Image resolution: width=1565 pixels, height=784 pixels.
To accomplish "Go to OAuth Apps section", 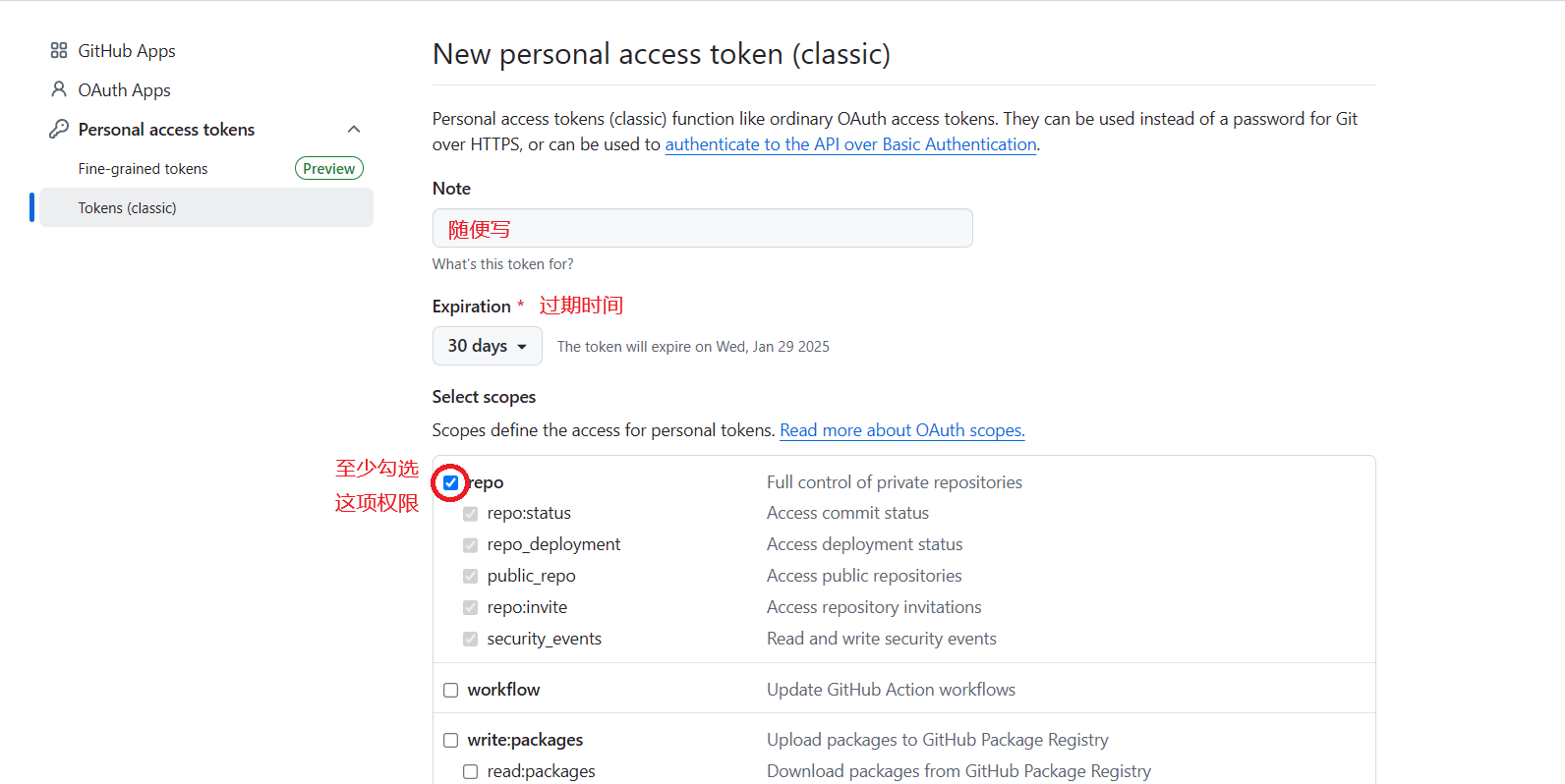I will coord(125,90).
